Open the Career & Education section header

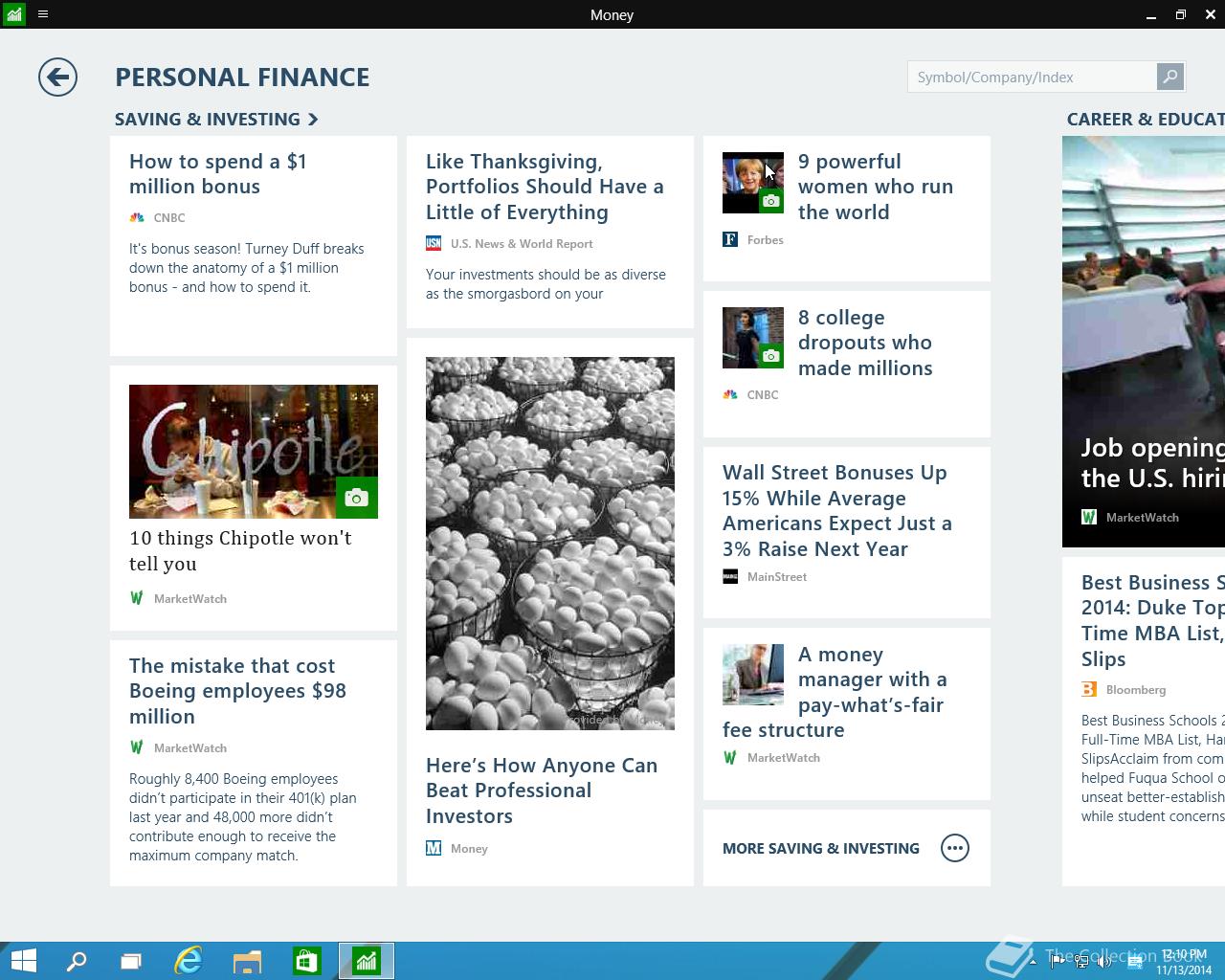click(x=1146, y=120)
